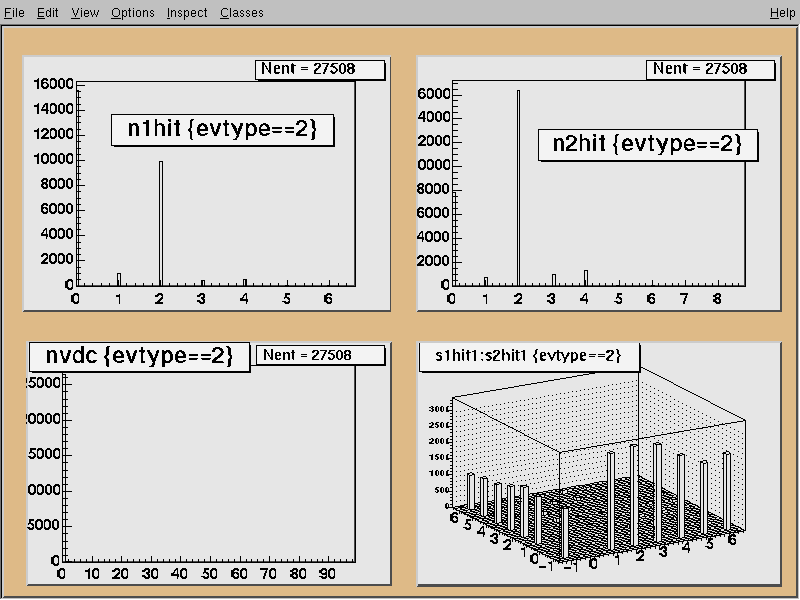Open the Options menu

133,12
